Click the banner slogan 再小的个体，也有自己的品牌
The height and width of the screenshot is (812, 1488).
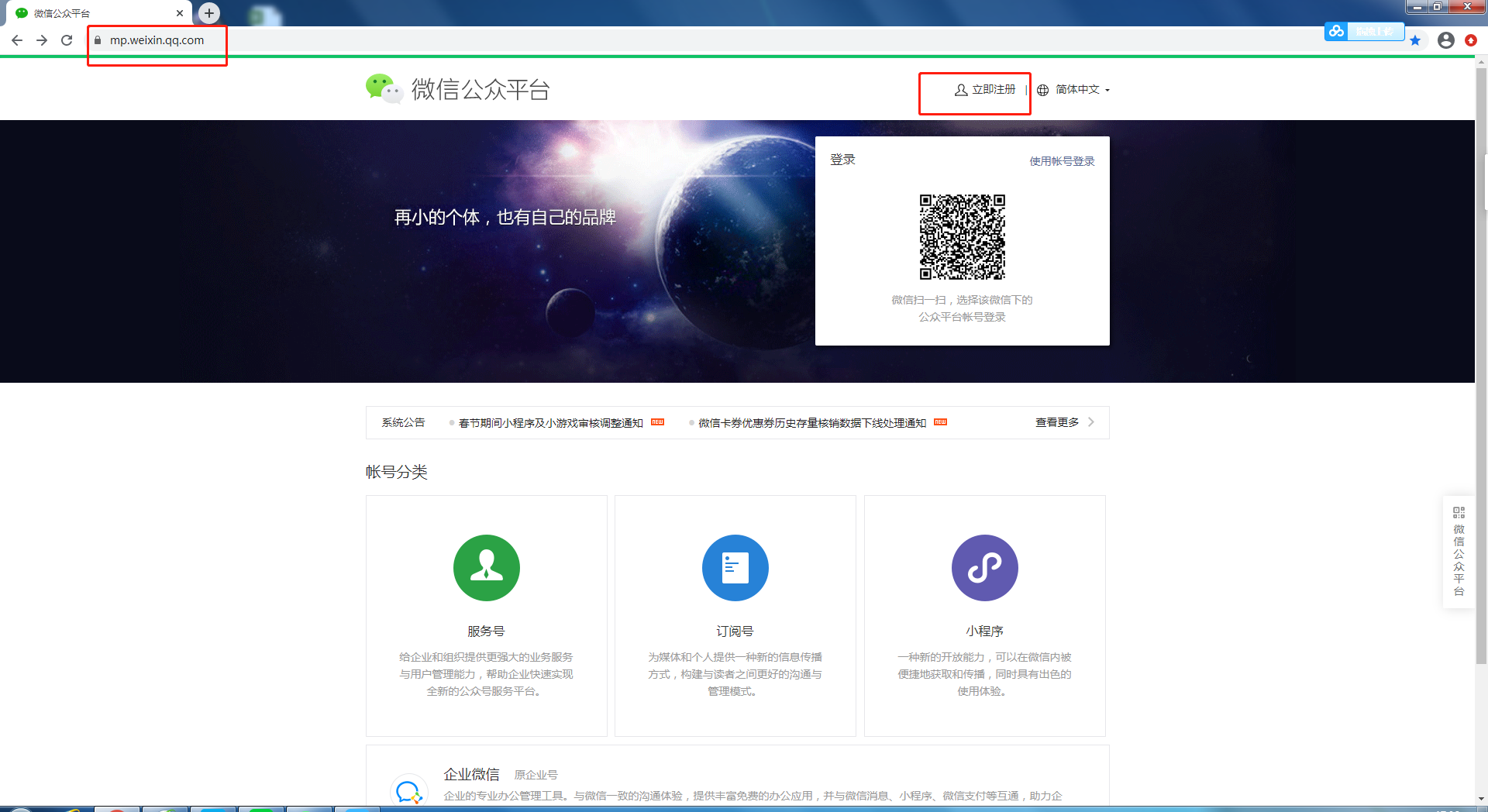(x=505, y=218)
